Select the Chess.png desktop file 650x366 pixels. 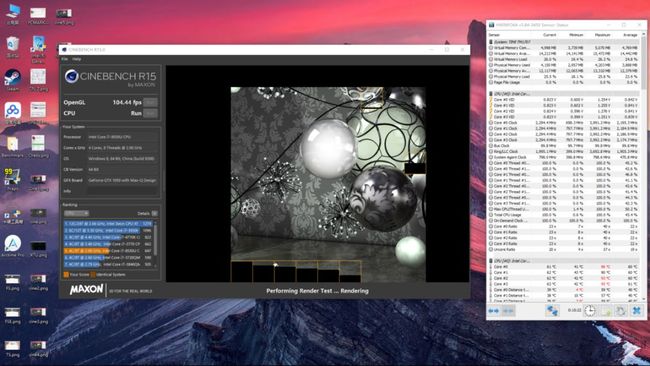pyautogui.click(x=38, y=146)
